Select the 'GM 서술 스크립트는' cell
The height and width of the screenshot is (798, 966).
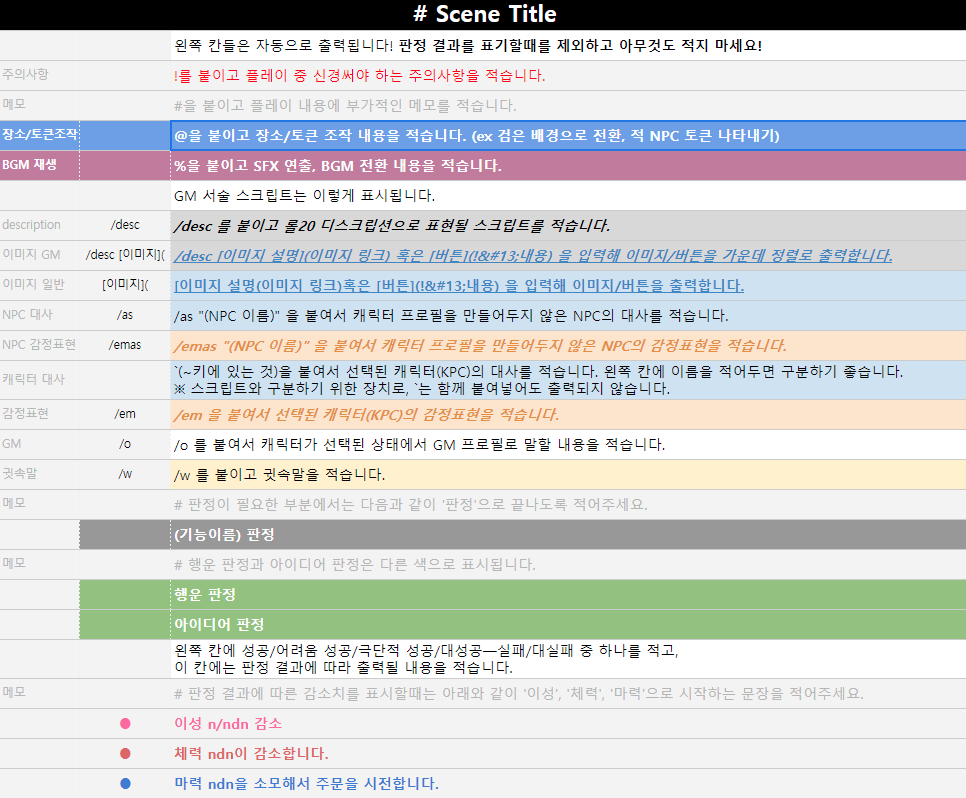568,195
